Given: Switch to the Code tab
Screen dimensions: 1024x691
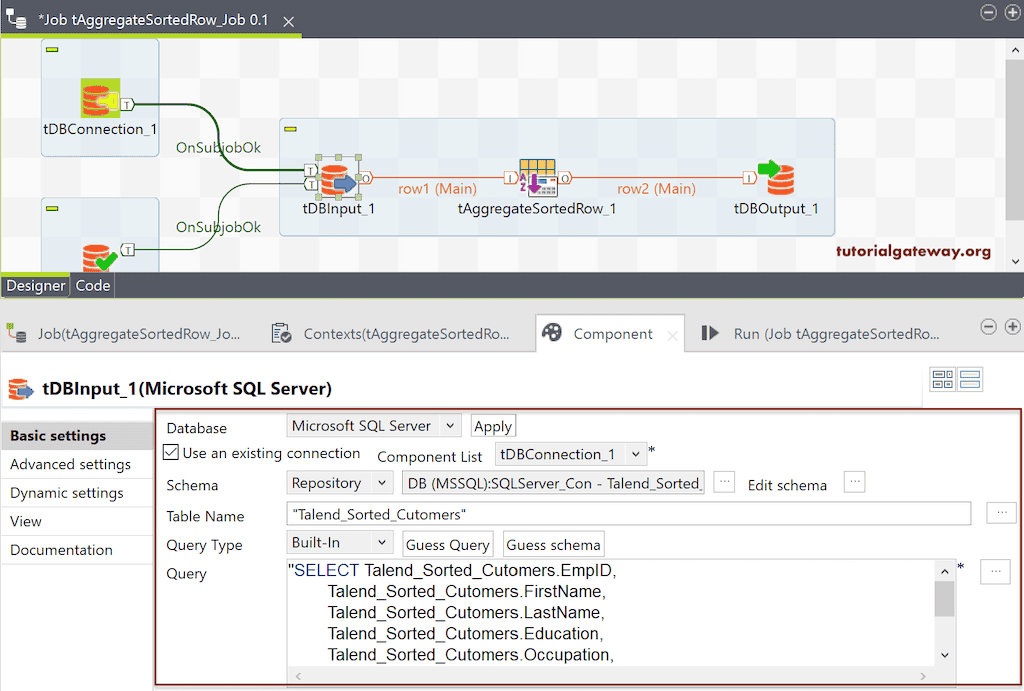Looking at the screenshot, I should [x=93, y=286].
